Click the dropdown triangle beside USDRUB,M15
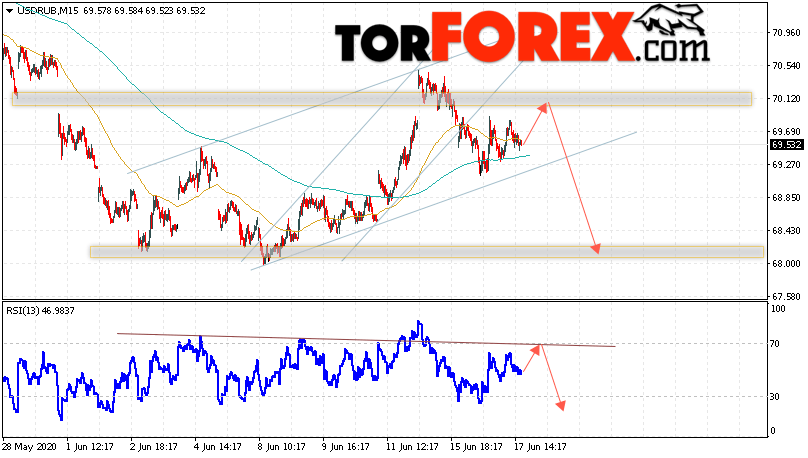 9,10
